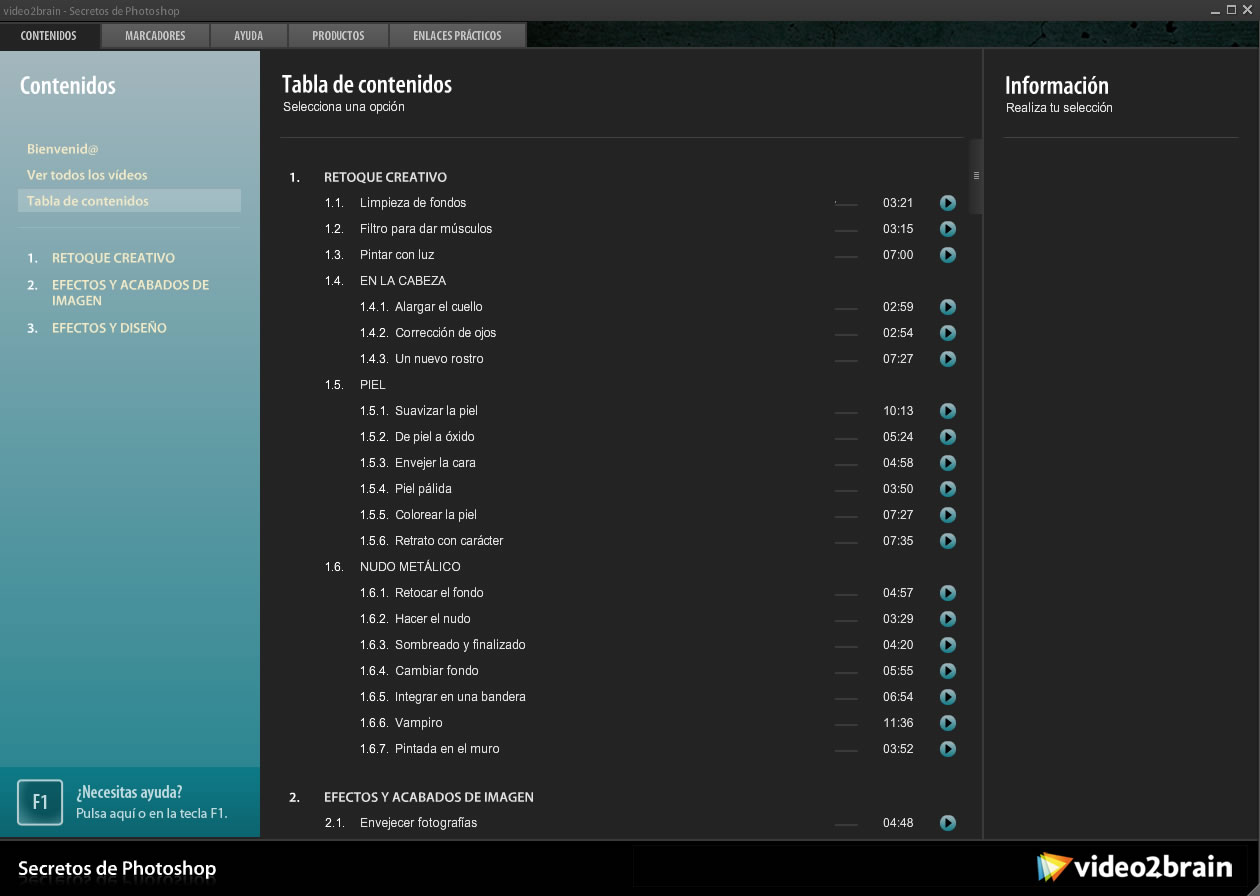Click the video2brain logo
This screenshot has width=1260, height=896.
(1135, 867)
